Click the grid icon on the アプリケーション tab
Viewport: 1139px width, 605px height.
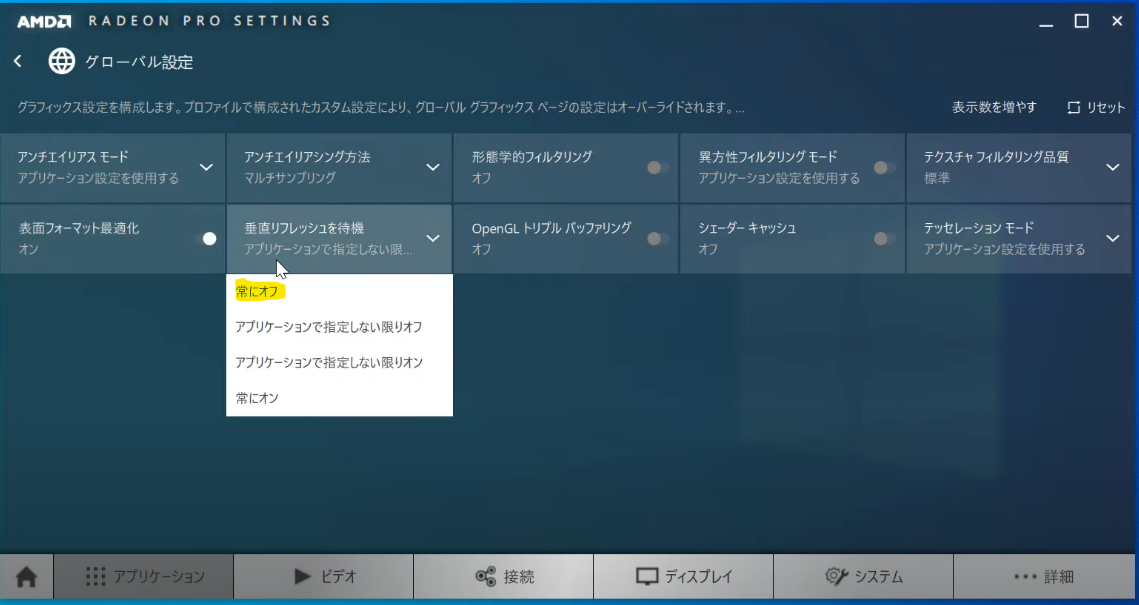click(x=96, y=577)
